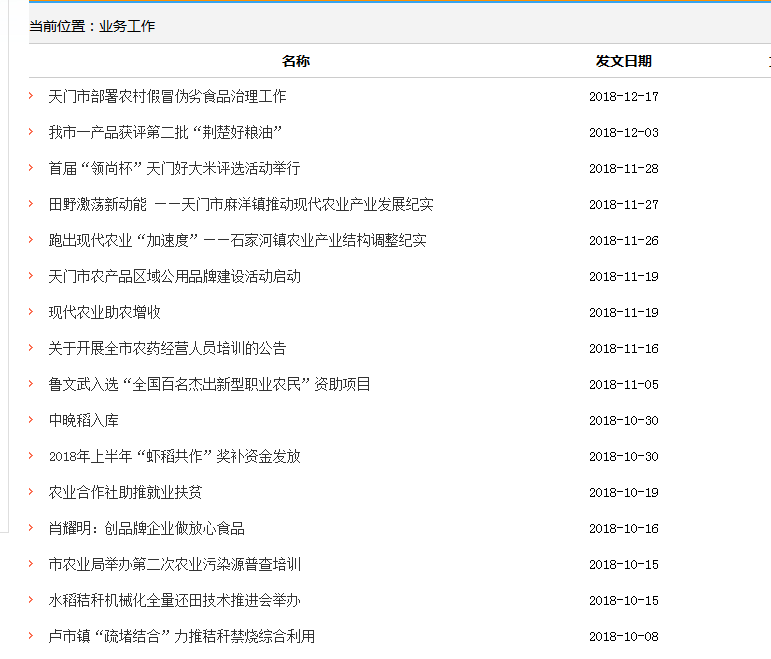Click the arrow bullet next to 农业合作社助推就业扶贫
The width and height of the screenshot is (771, 659).
(x=31, y=492)
